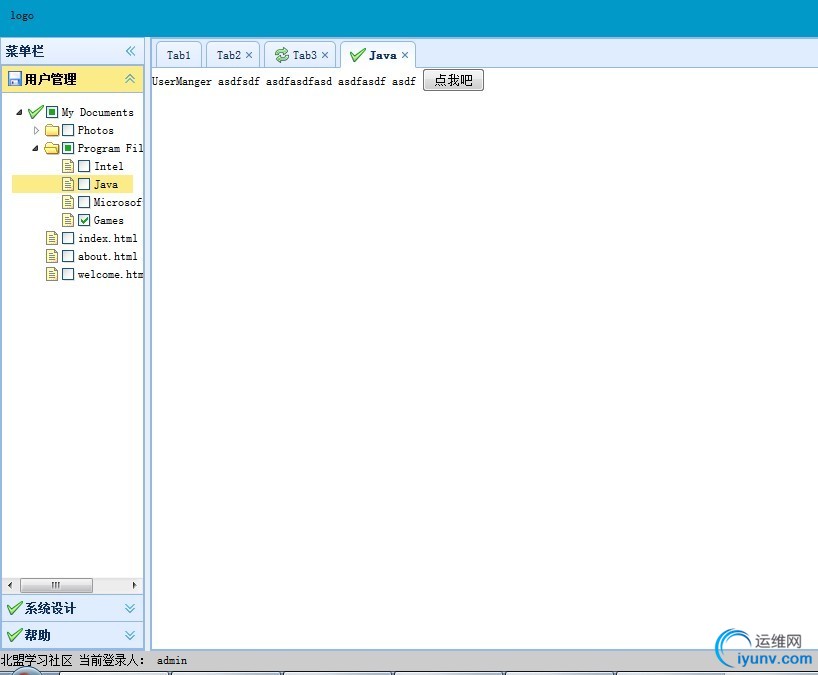Click the tree scrollbar left arrow
The width and height of the screenshot is (818, 675).
point(10,585)
